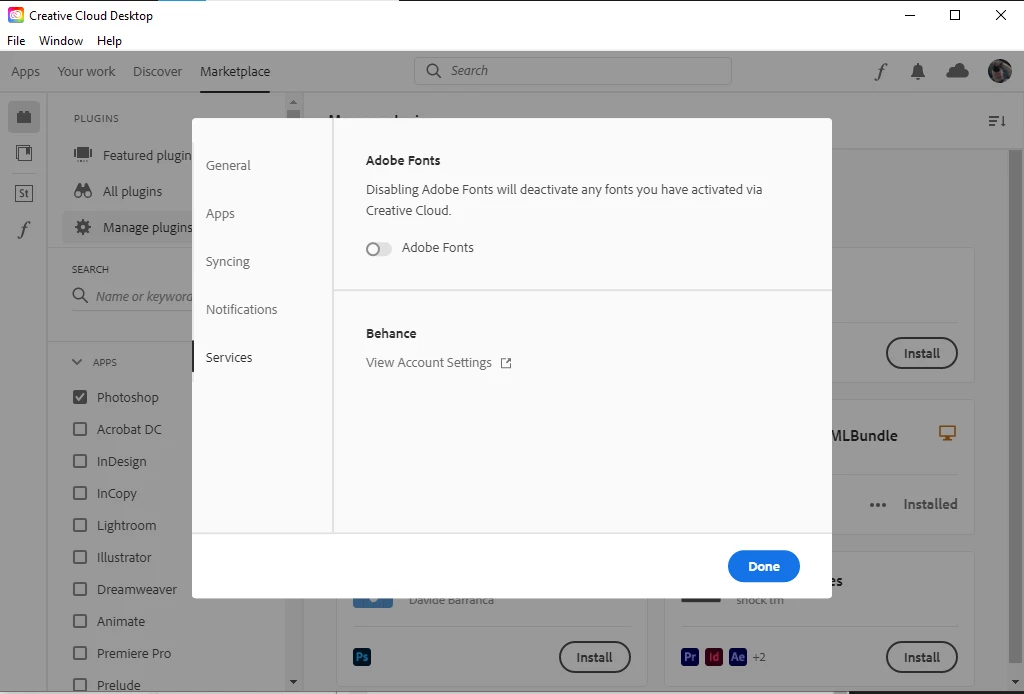Click the Name or keyword search field
Viewport: 1024px width, 694px height.
[132, 296]
